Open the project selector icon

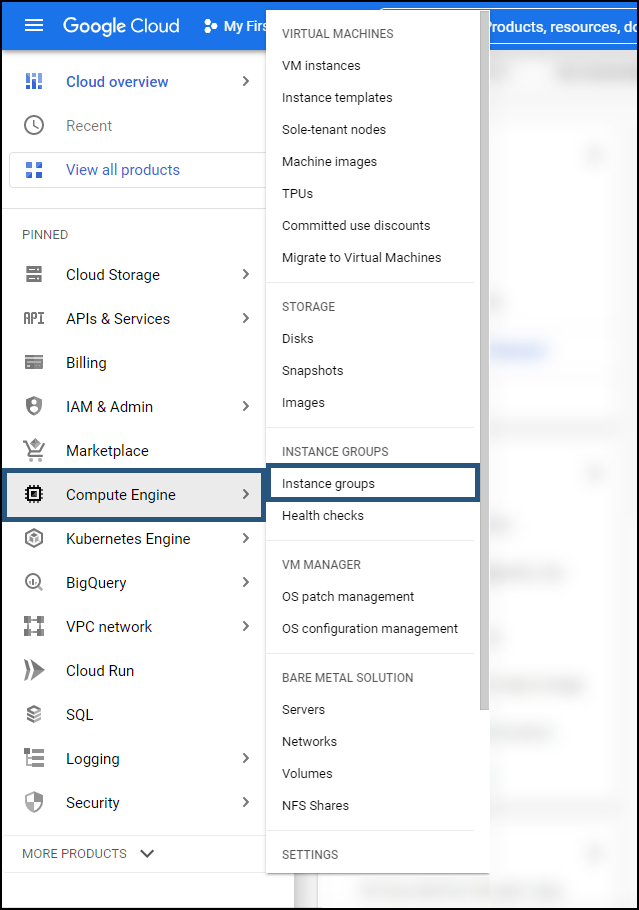(211, 26)
